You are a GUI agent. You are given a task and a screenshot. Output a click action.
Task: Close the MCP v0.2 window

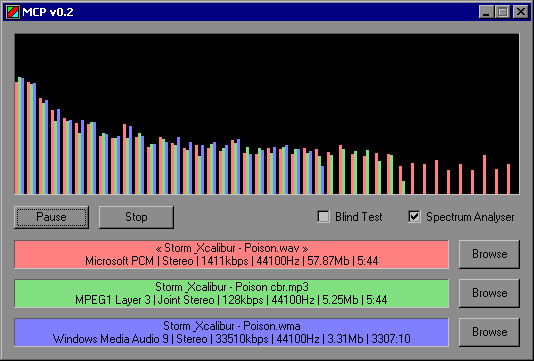pos(521,12)
